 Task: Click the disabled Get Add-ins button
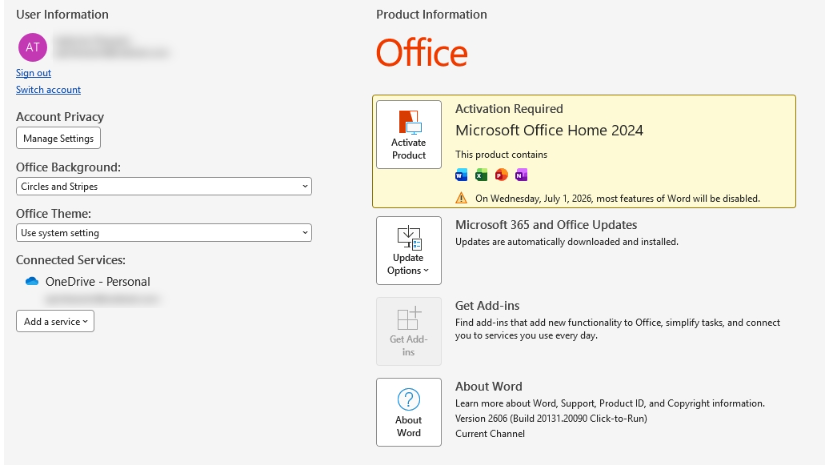coord(409,331)
